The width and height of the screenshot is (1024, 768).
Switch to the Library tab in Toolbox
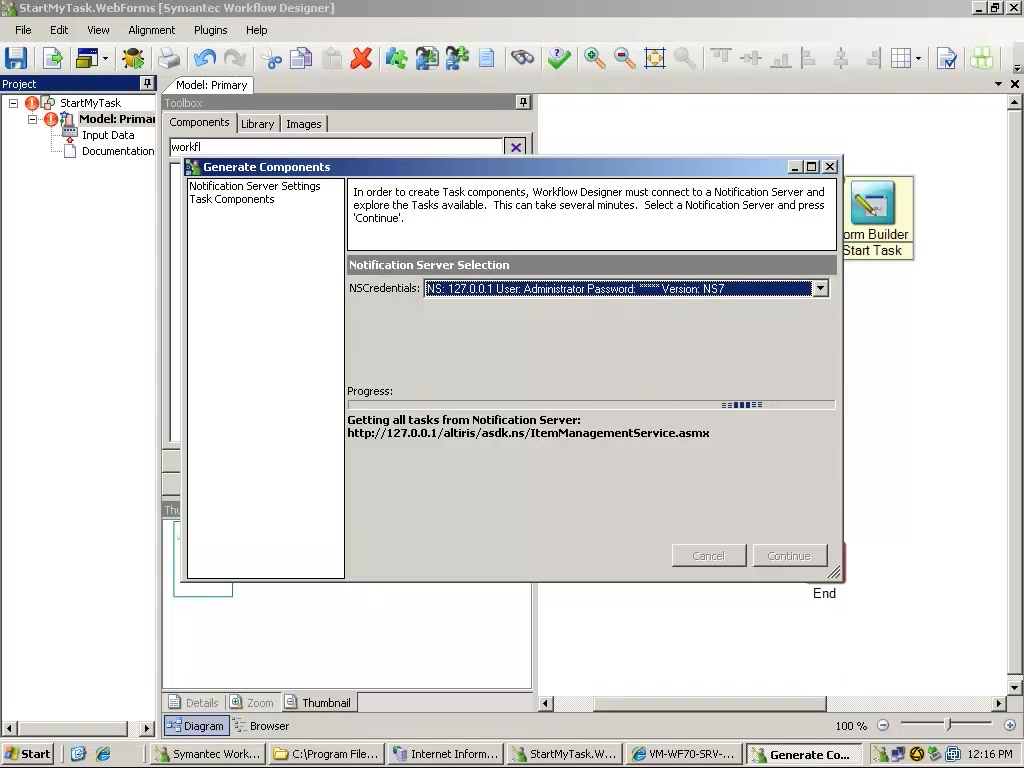[x=257, y=124]
